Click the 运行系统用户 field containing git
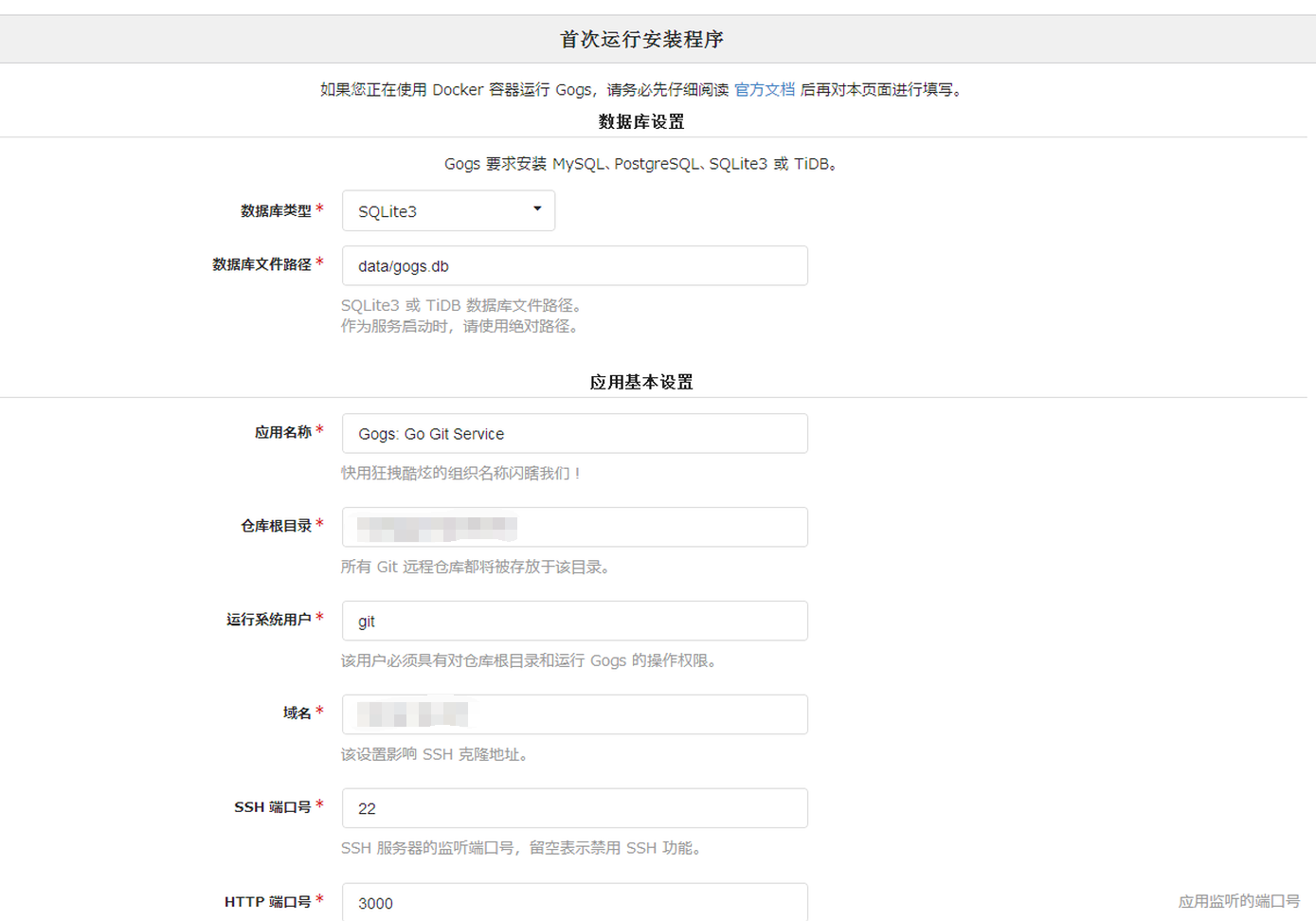The image size is (1316, 921). tap(574, 621)
